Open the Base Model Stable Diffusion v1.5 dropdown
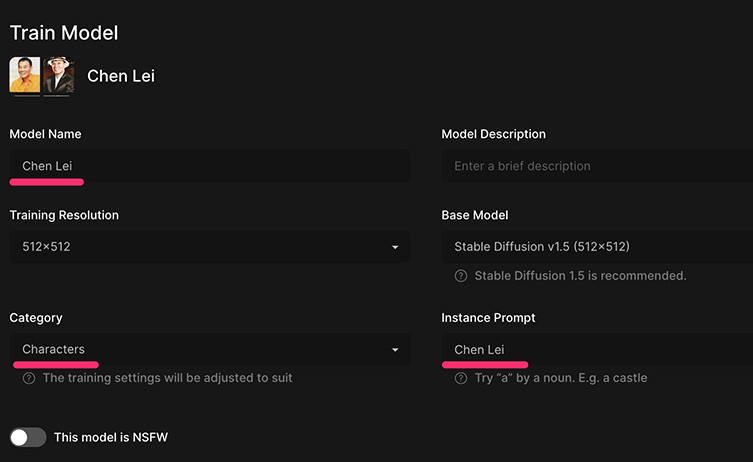The height and width of the screenshot is (462, 753). tap(596, 247)
